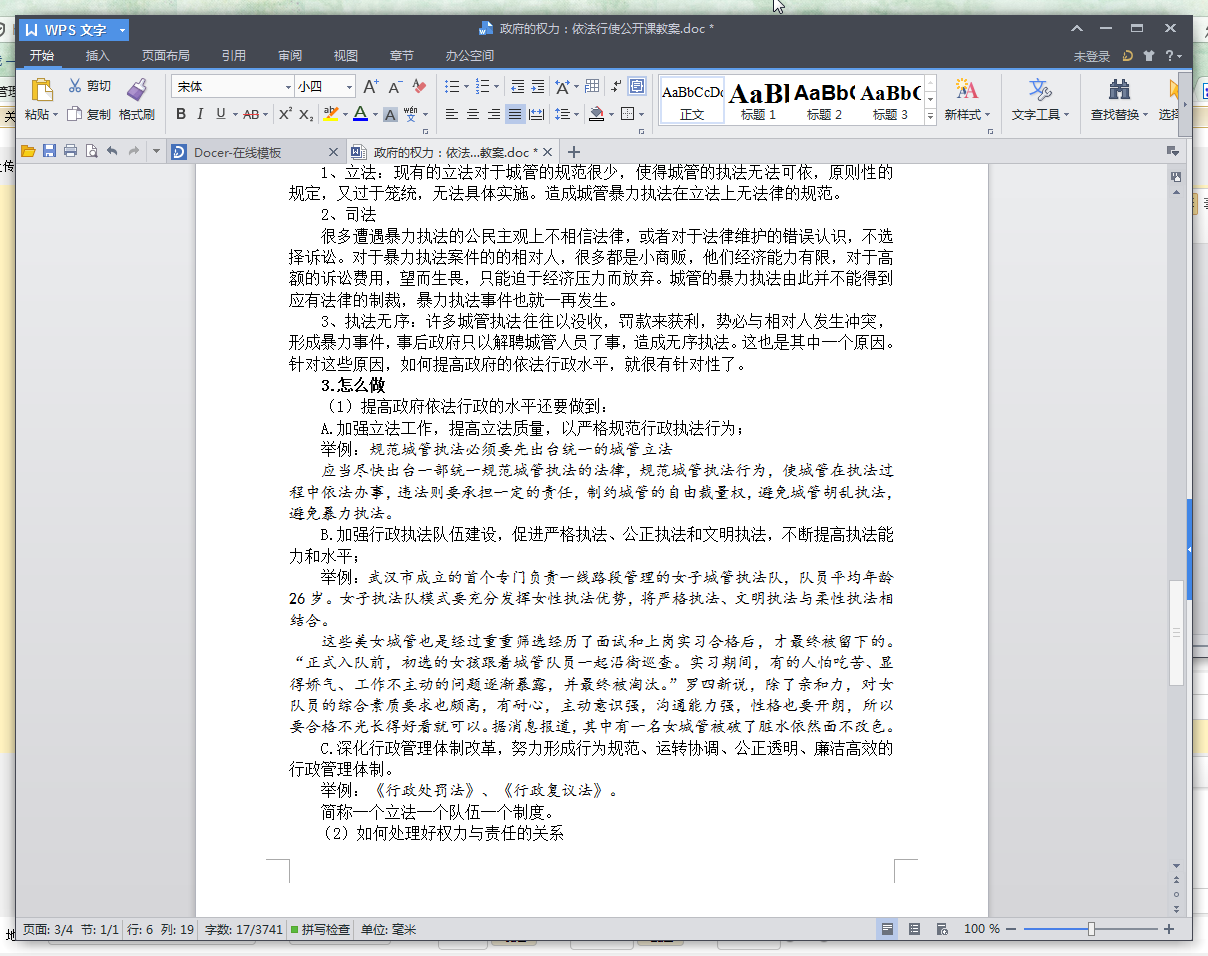1208x956 pixels.
Task: Toggle bold formatting
Action: [181, 115]
